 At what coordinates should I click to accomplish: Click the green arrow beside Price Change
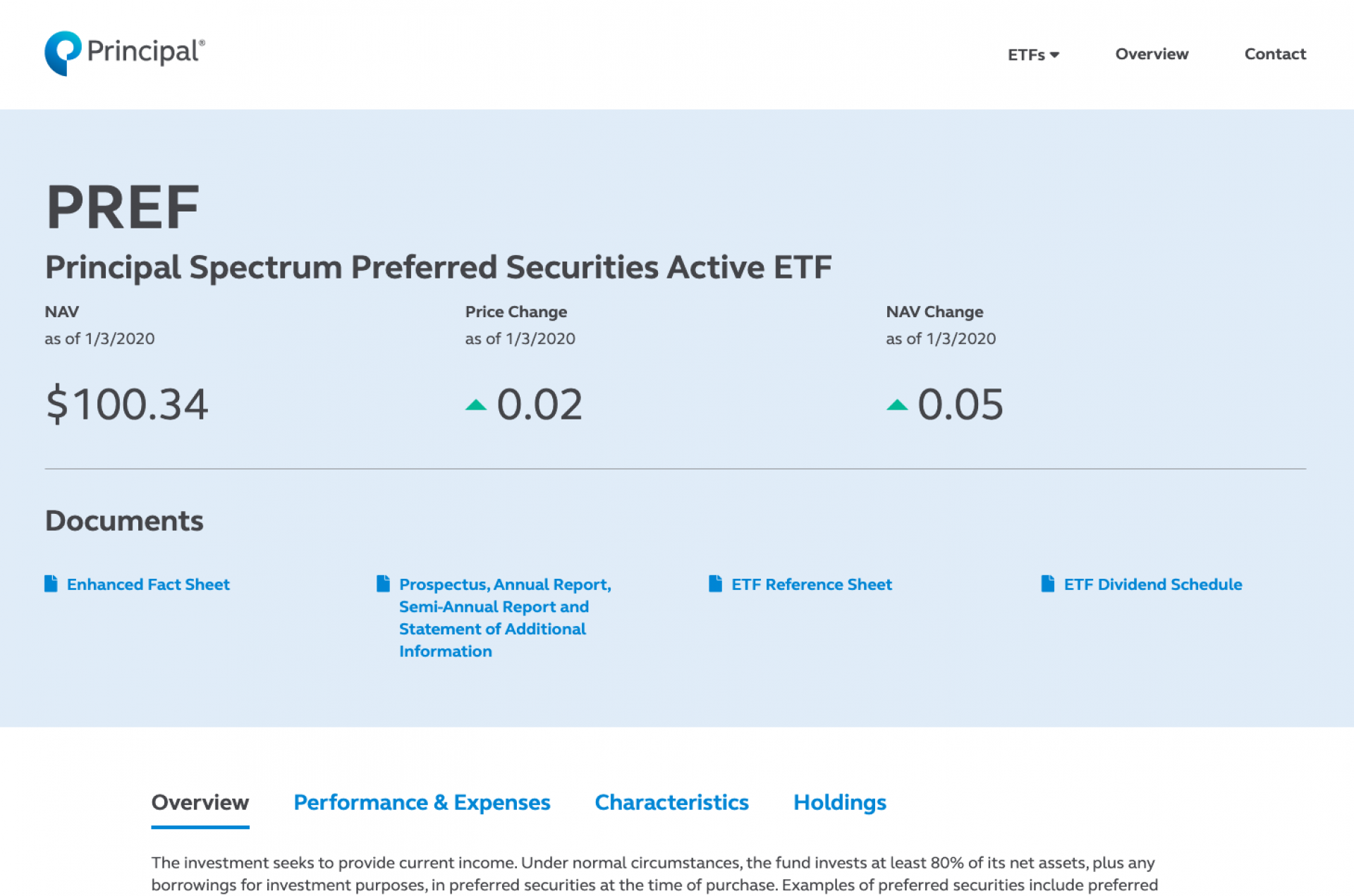tap(477, 405)
